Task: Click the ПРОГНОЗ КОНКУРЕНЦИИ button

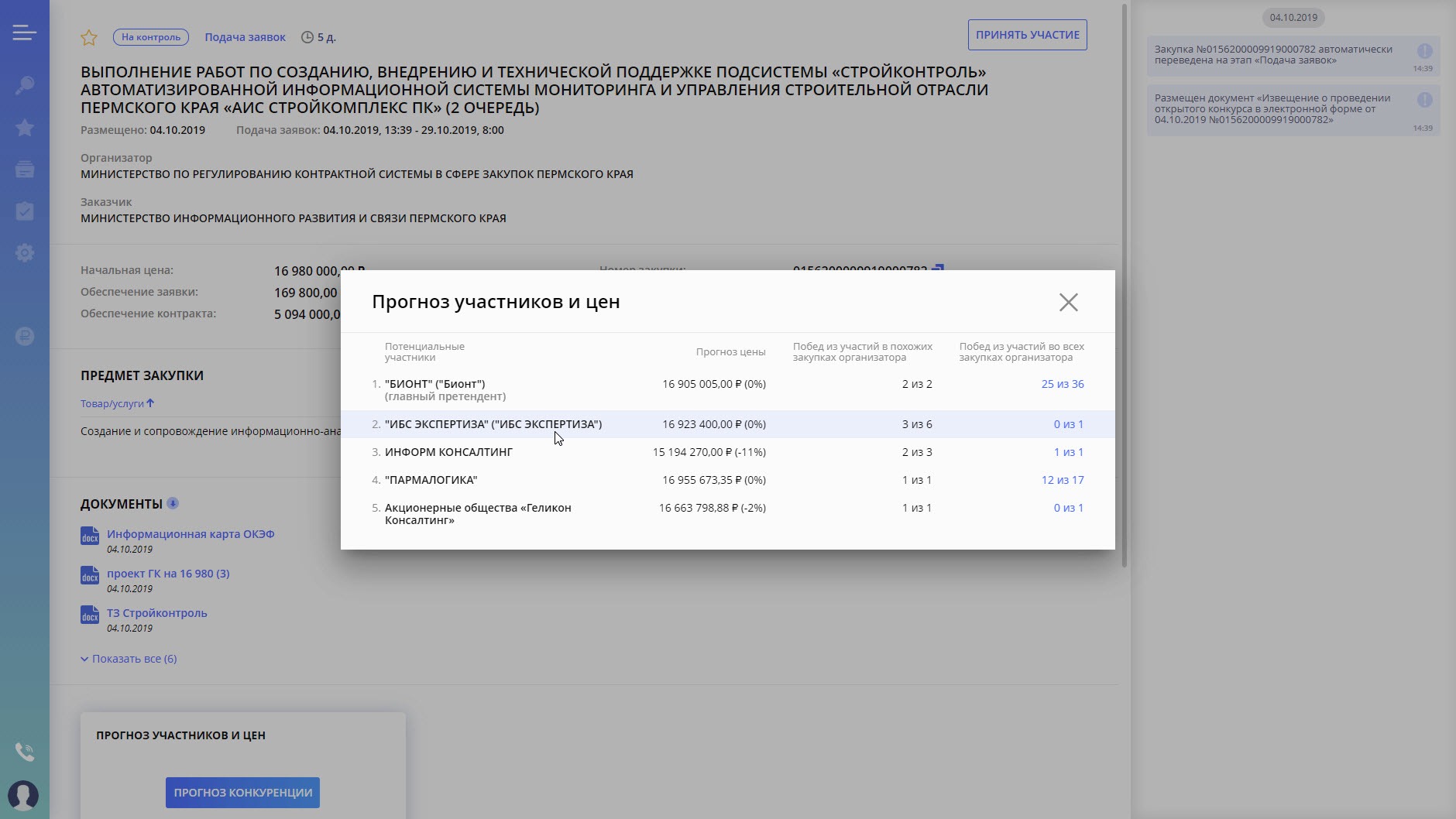Action: pyautogui.click(x=242, y=793)
